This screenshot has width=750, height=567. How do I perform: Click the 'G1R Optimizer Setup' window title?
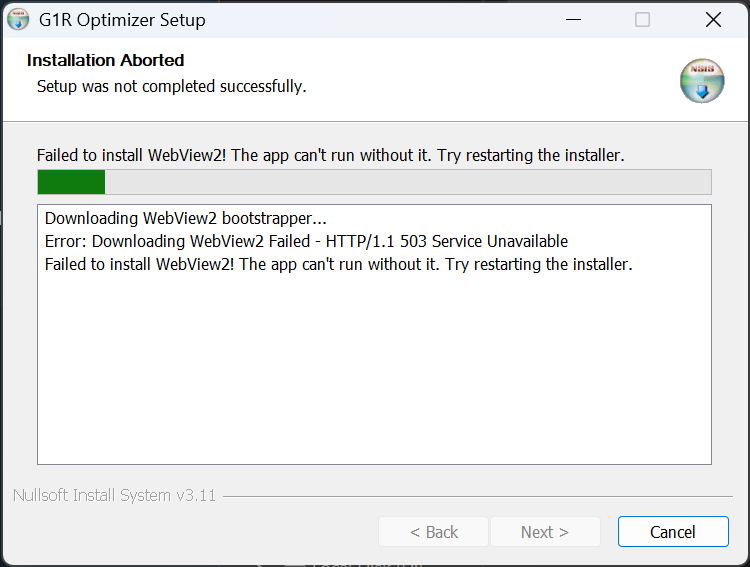(x=122, y=20)
